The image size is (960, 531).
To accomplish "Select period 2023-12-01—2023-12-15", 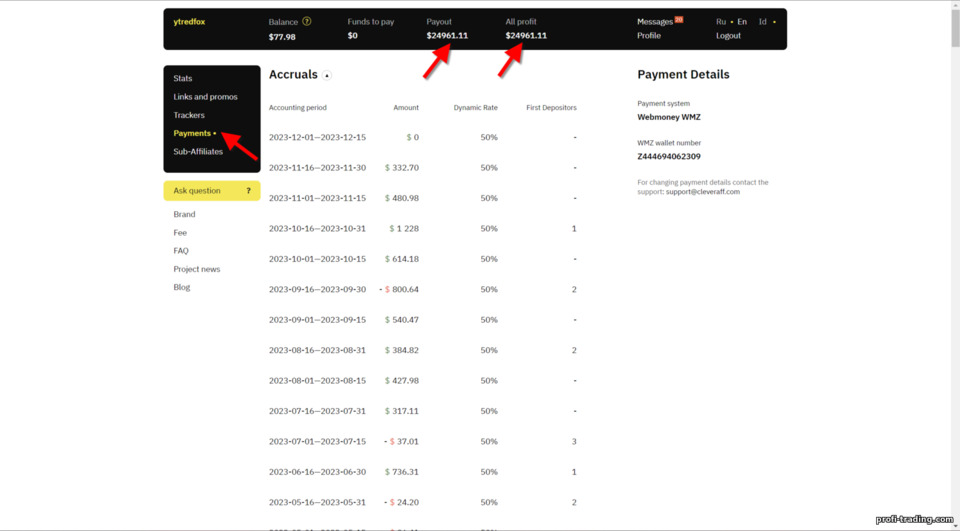I will point(317,137).
